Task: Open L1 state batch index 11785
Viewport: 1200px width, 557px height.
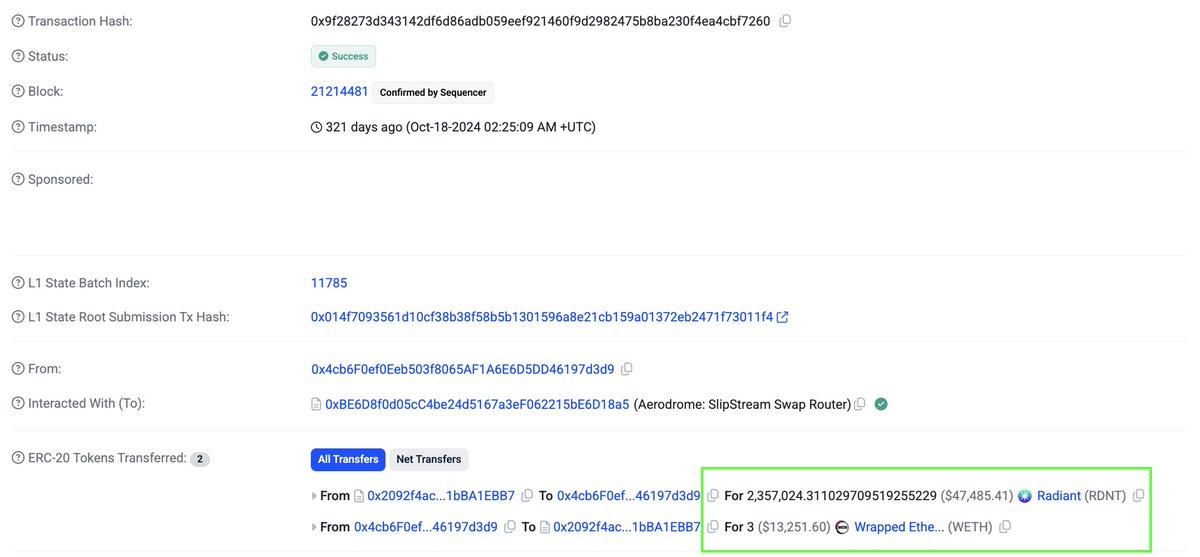Action: [x=329, y=283]
